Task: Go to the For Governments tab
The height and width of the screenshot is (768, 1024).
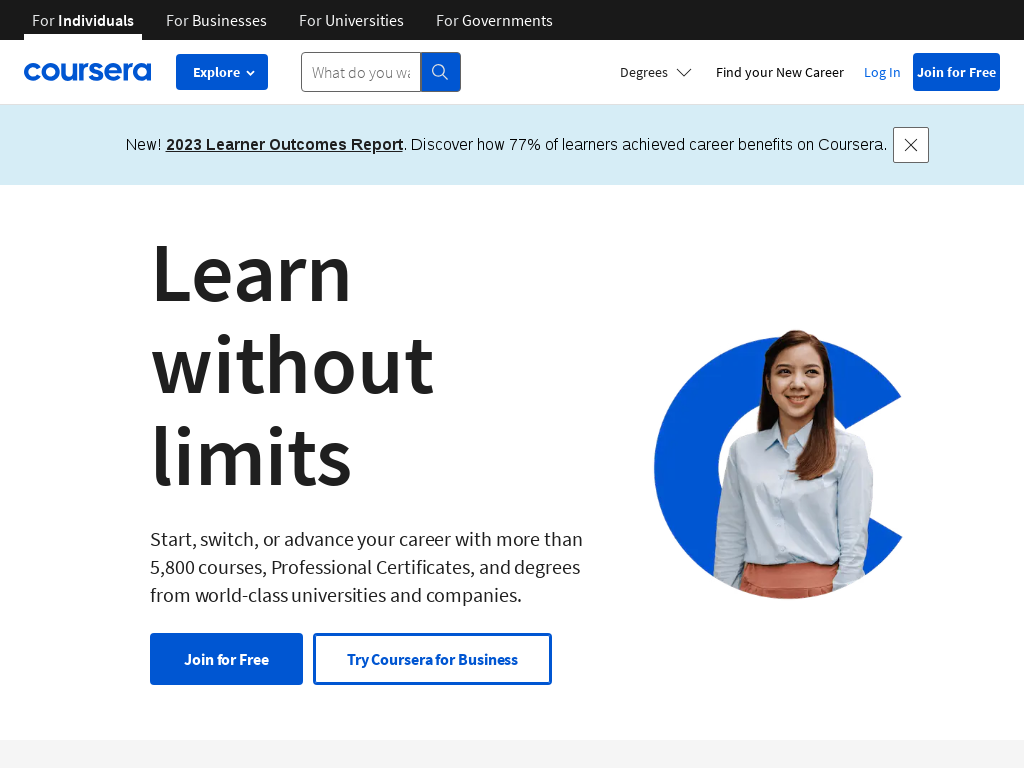Action: 494,20
